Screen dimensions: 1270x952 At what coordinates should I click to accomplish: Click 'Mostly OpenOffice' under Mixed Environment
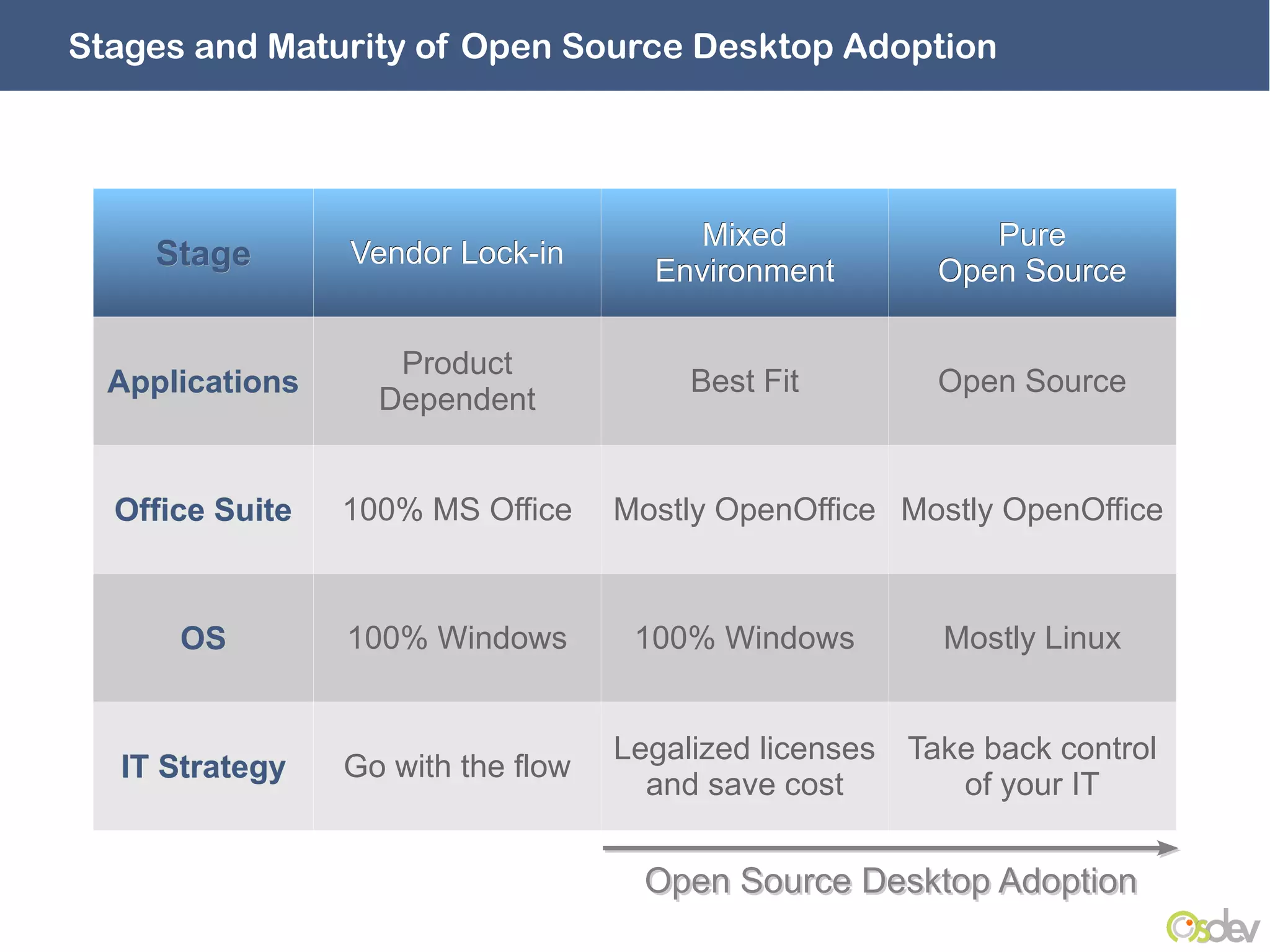(745, 510)
